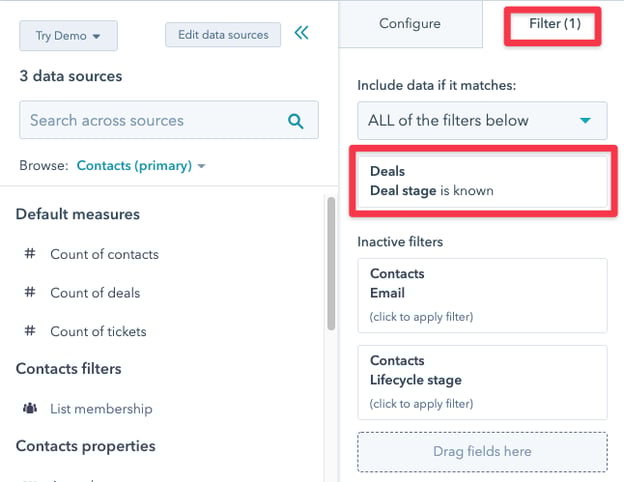Apply the inactive Contacts Lifecycle stage filter

coord(482,382)
